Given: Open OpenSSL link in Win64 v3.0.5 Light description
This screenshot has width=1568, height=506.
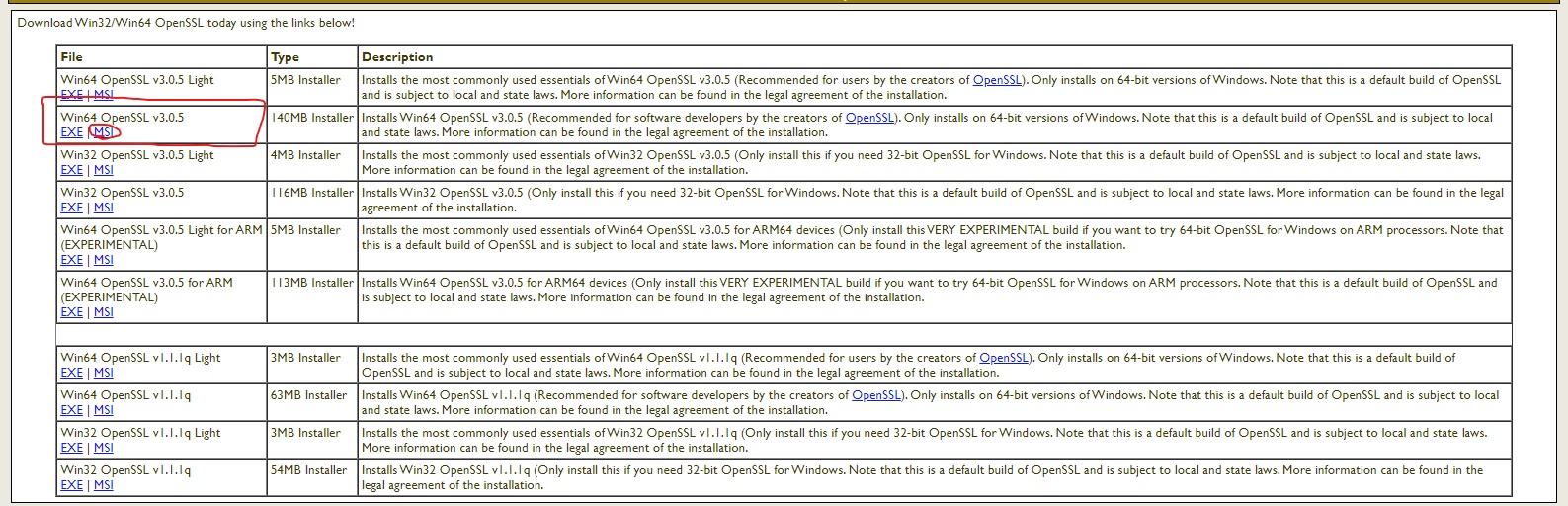Looking at the screenshot, I should (x=998, y=80).
